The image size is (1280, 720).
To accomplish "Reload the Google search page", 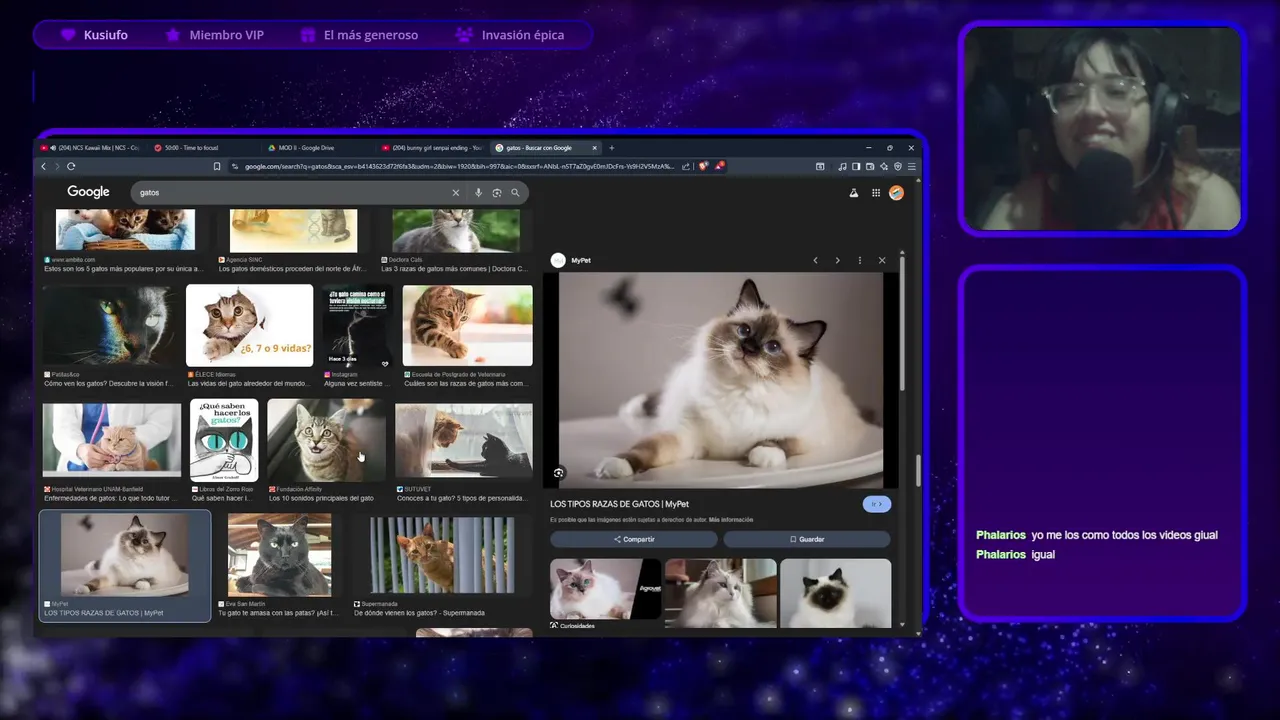I will pyautogui.click(x=71, y=166).
